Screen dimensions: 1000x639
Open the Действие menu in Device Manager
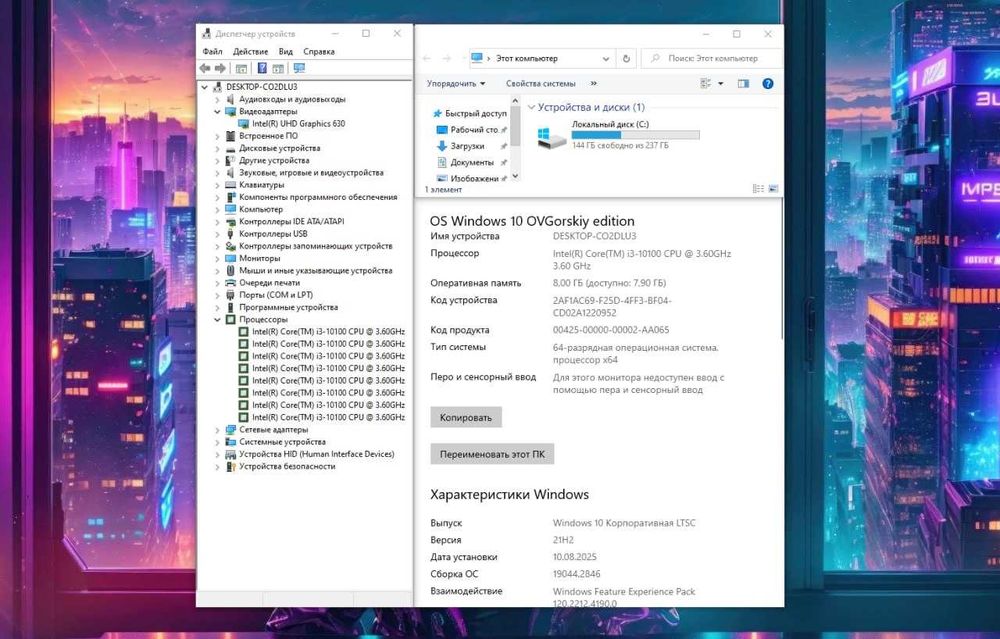coord(251,52)
